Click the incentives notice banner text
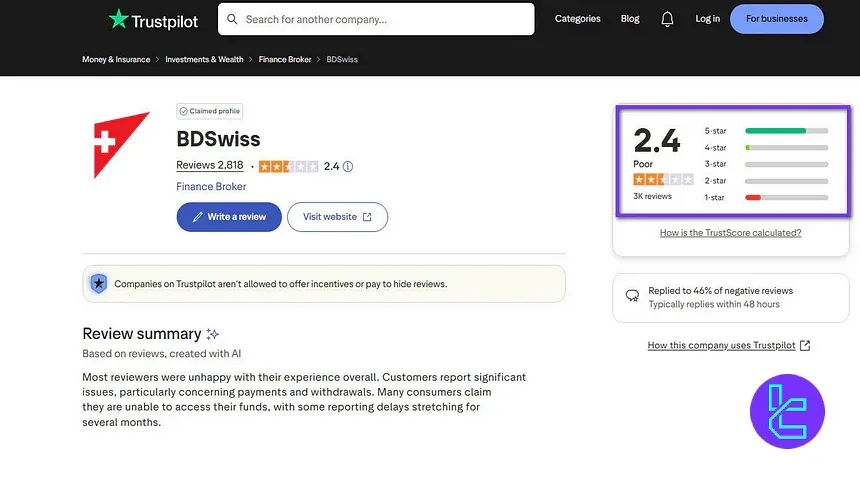This screenshot has height=484, width=860. tap(280, 284)
